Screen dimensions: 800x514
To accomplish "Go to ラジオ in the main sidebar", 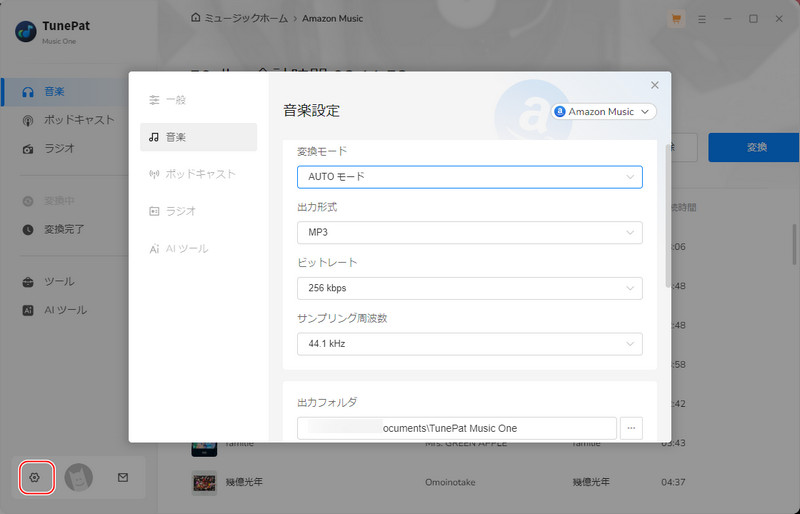I will [65, 149].
